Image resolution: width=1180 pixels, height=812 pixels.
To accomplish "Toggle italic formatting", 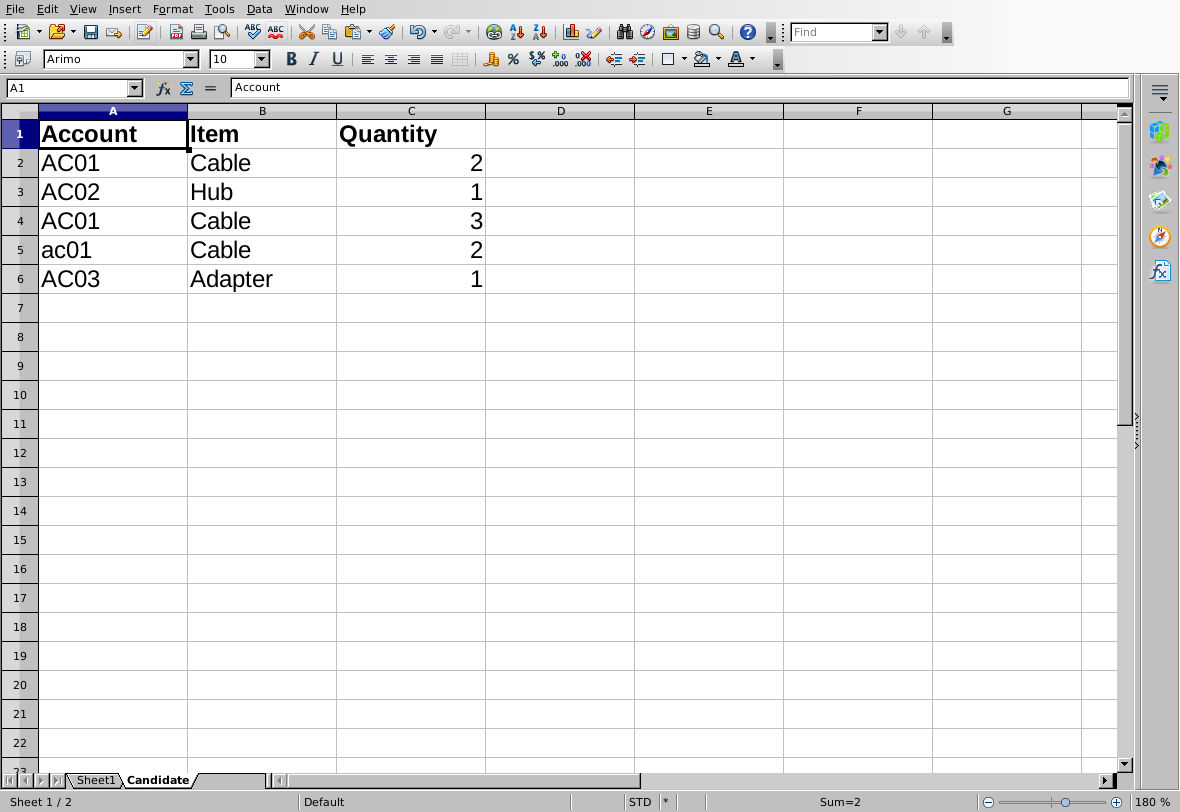I will (314, 59).
